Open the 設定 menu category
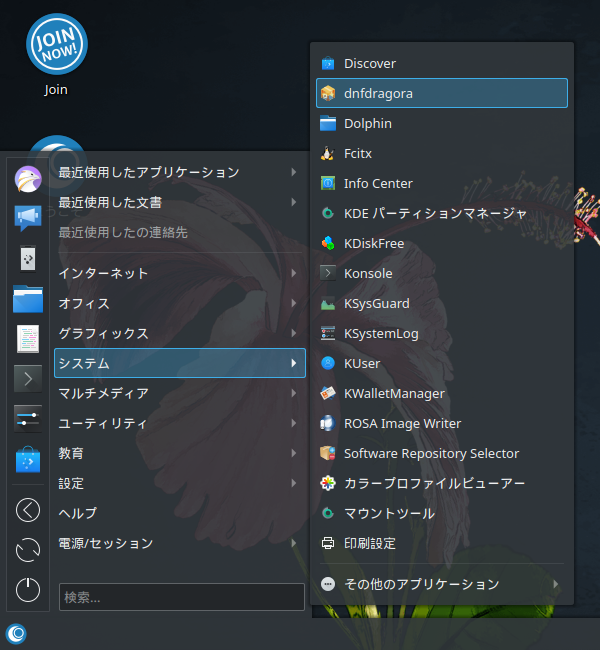The width and height of the screenshot is (600, 650). pyautogui.click(x=180, y=483)
